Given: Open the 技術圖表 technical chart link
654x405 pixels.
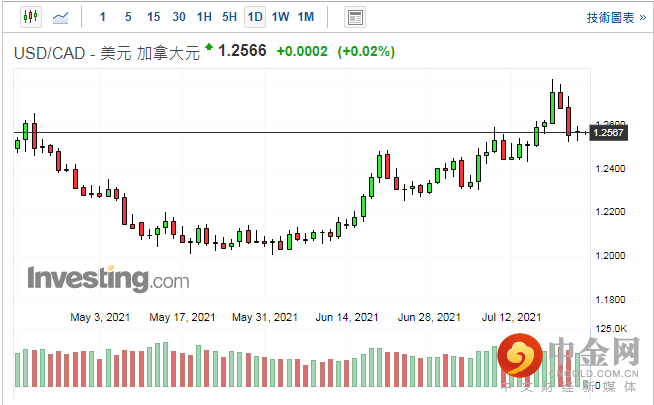Looking at the screenshot, I should coord(616,18).
